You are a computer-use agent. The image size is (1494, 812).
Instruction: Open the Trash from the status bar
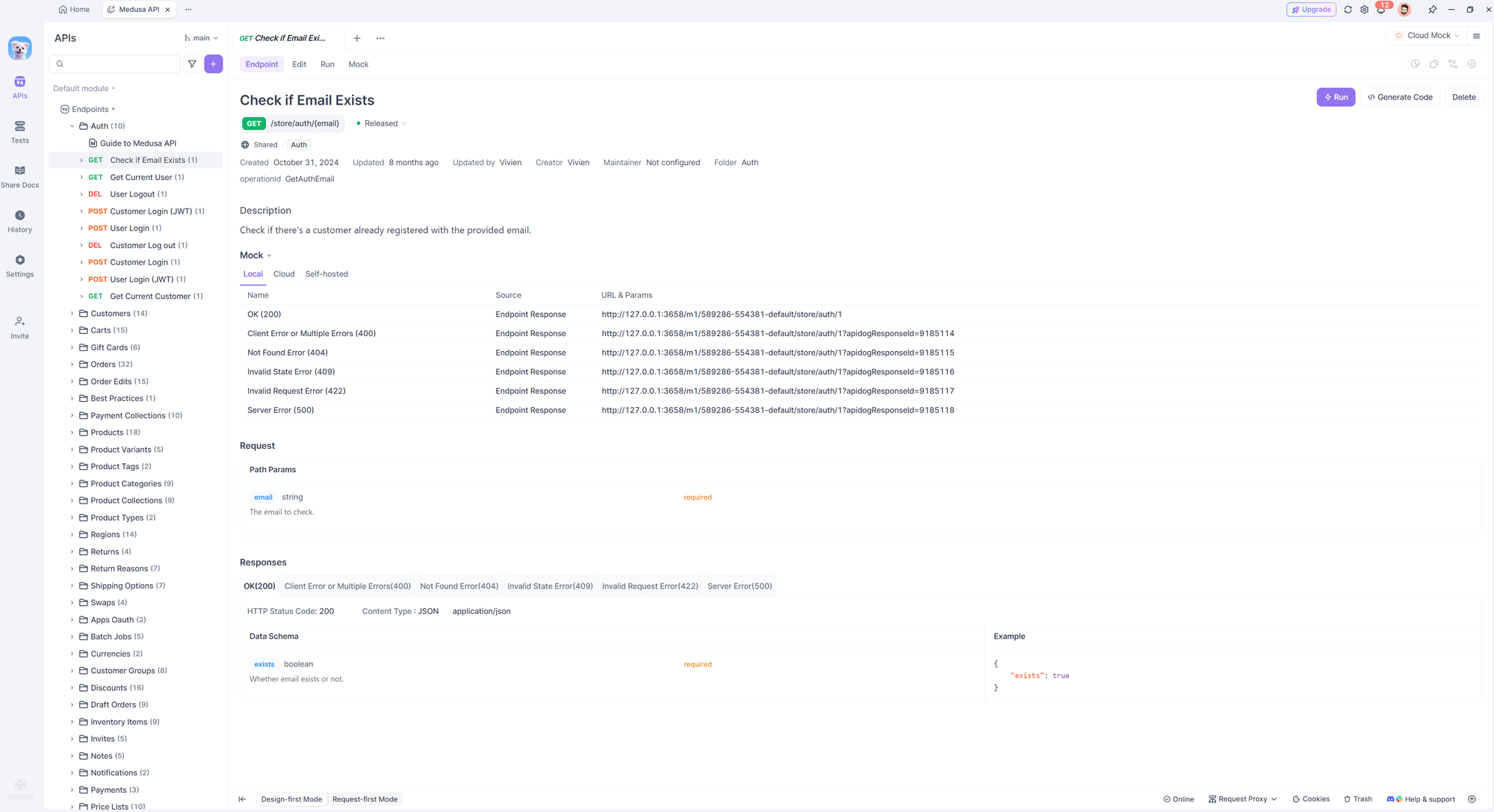click(1357, 799)
